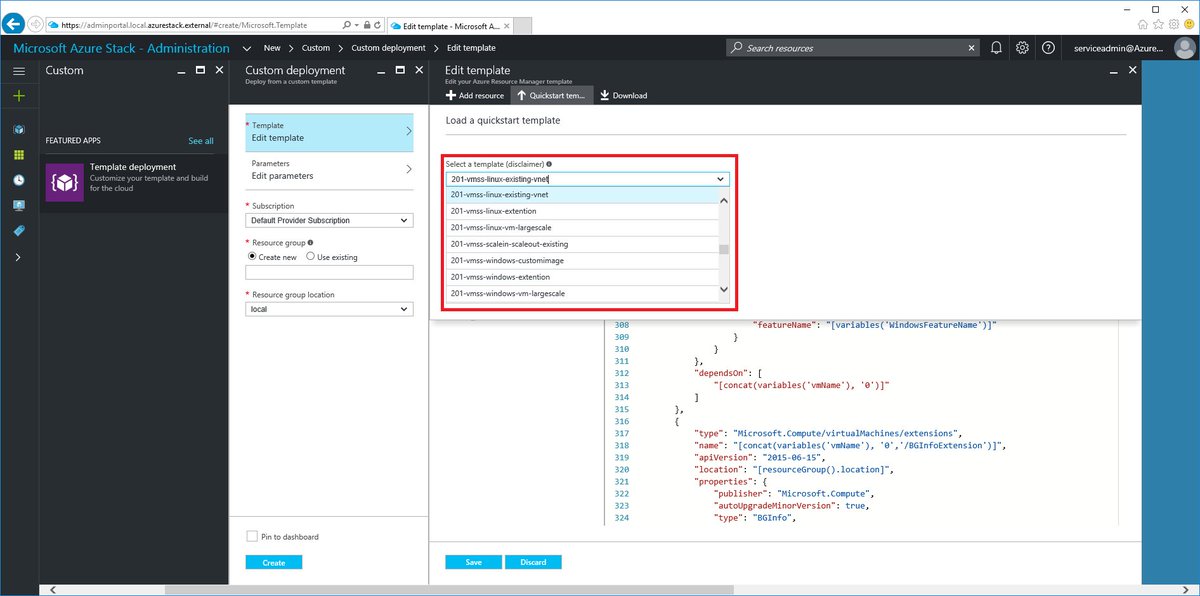This screenshot has height=596, width=1200.
Task: Open the Resource group location dropdown
Action: pos(329,309)
